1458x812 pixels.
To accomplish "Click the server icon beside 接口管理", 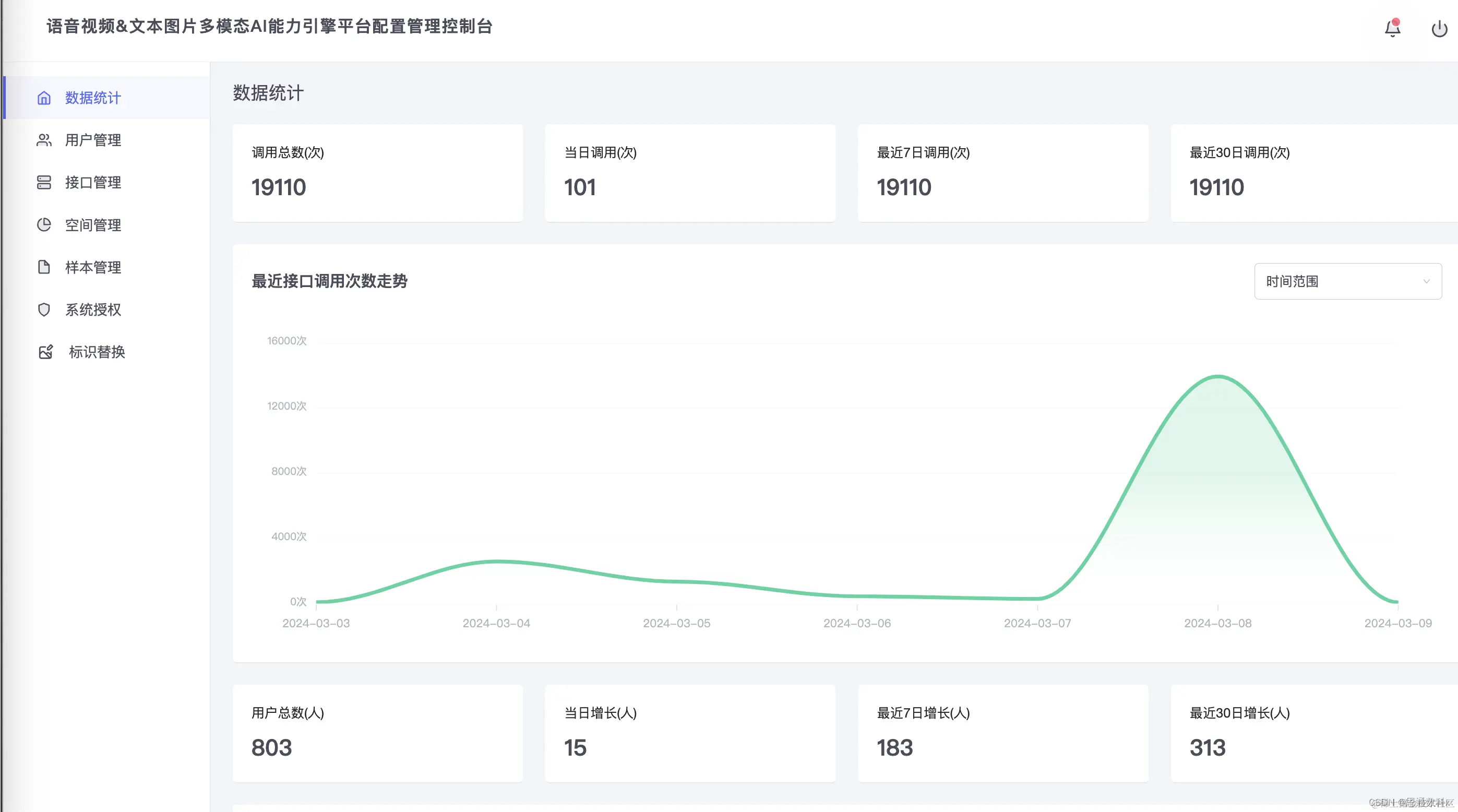I will click(x=44, y=182).
